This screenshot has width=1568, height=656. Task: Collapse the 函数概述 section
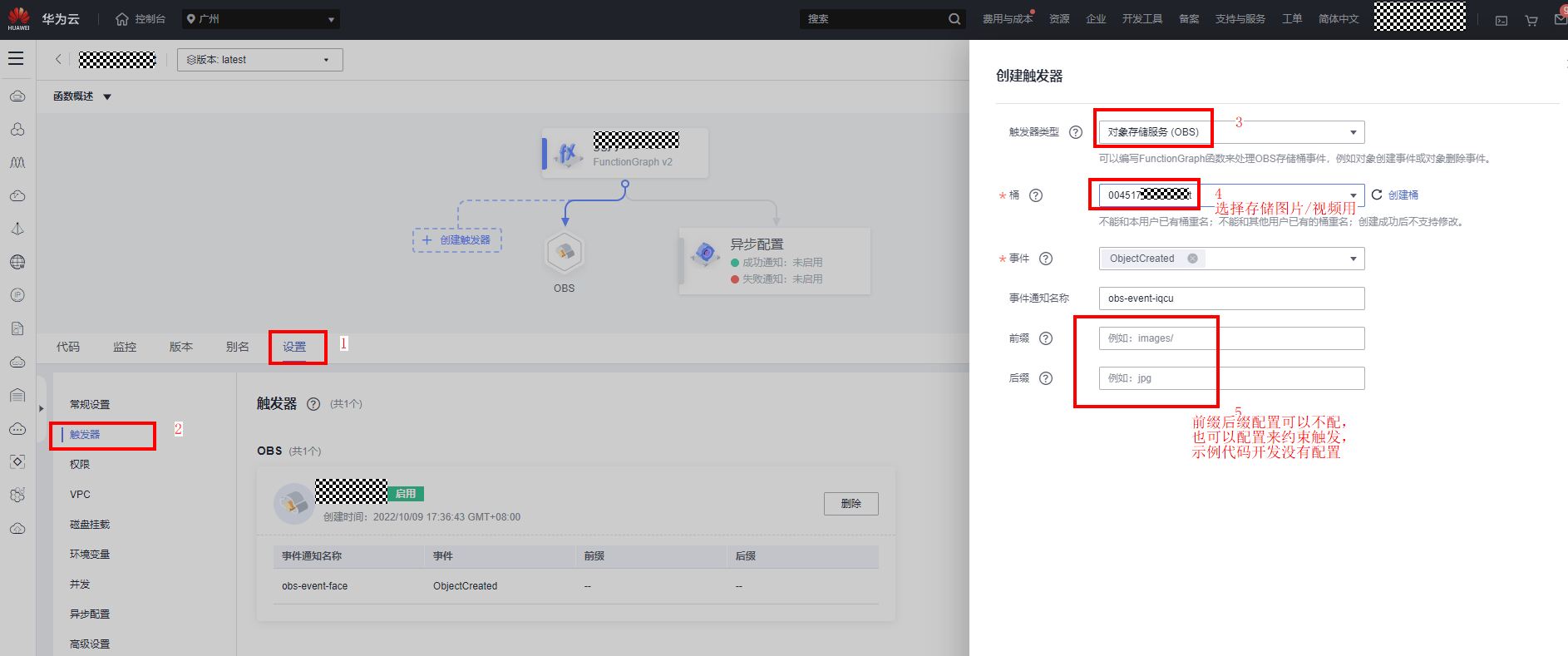click(106, 97)
